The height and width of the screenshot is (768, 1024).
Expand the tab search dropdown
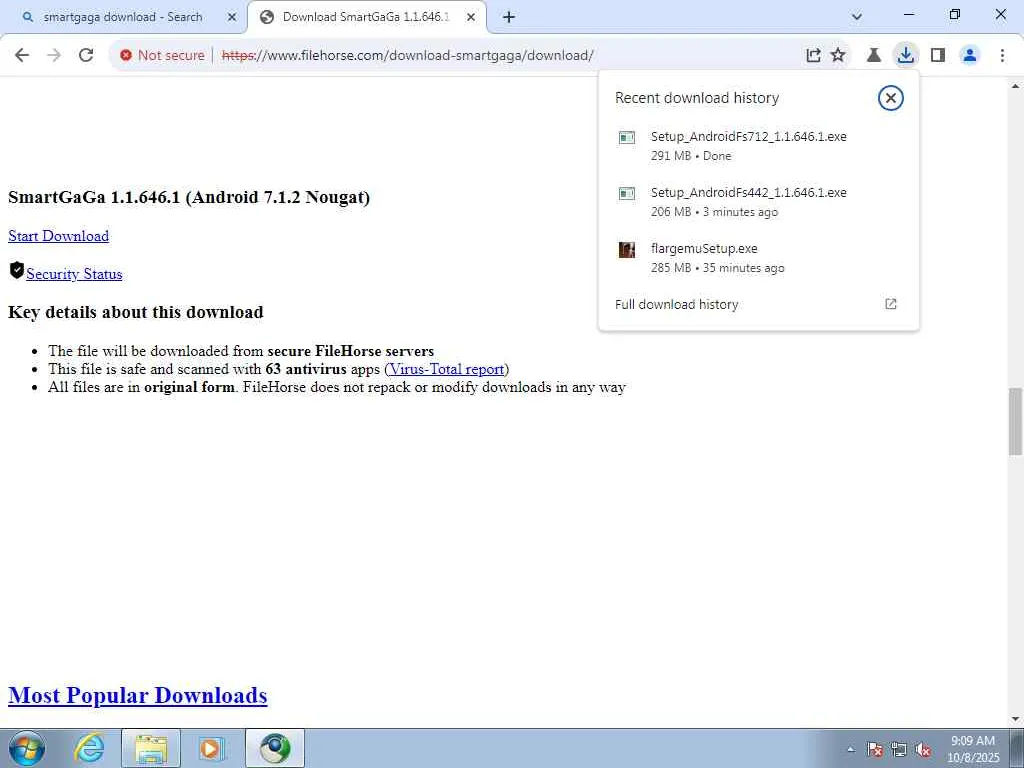click(x=857, y=17)
